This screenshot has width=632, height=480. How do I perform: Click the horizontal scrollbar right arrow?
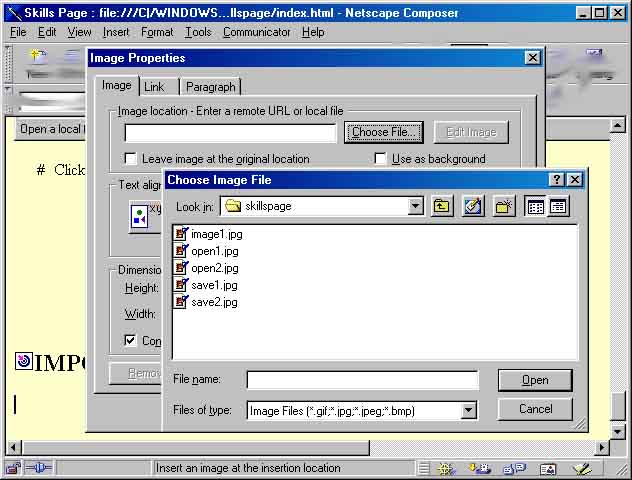(603, 447)
